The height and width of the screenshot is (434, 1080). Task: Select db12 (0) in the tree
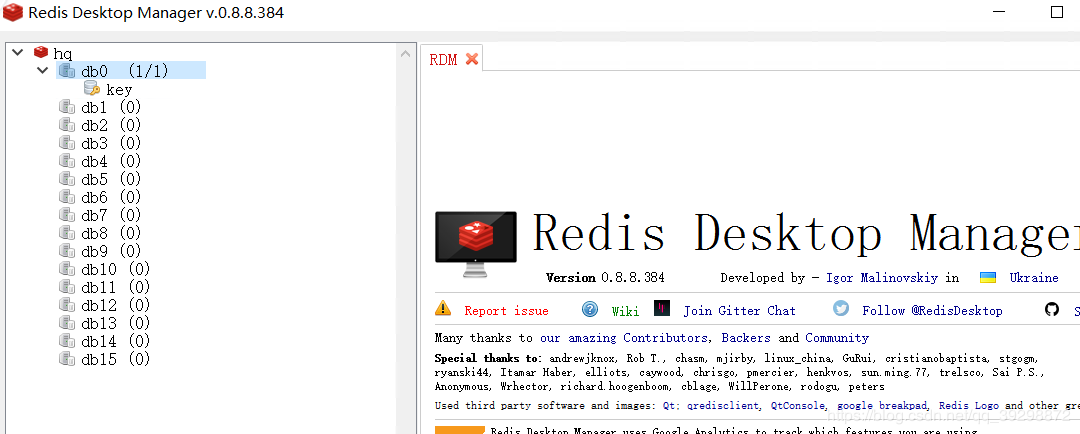point(116,304)
